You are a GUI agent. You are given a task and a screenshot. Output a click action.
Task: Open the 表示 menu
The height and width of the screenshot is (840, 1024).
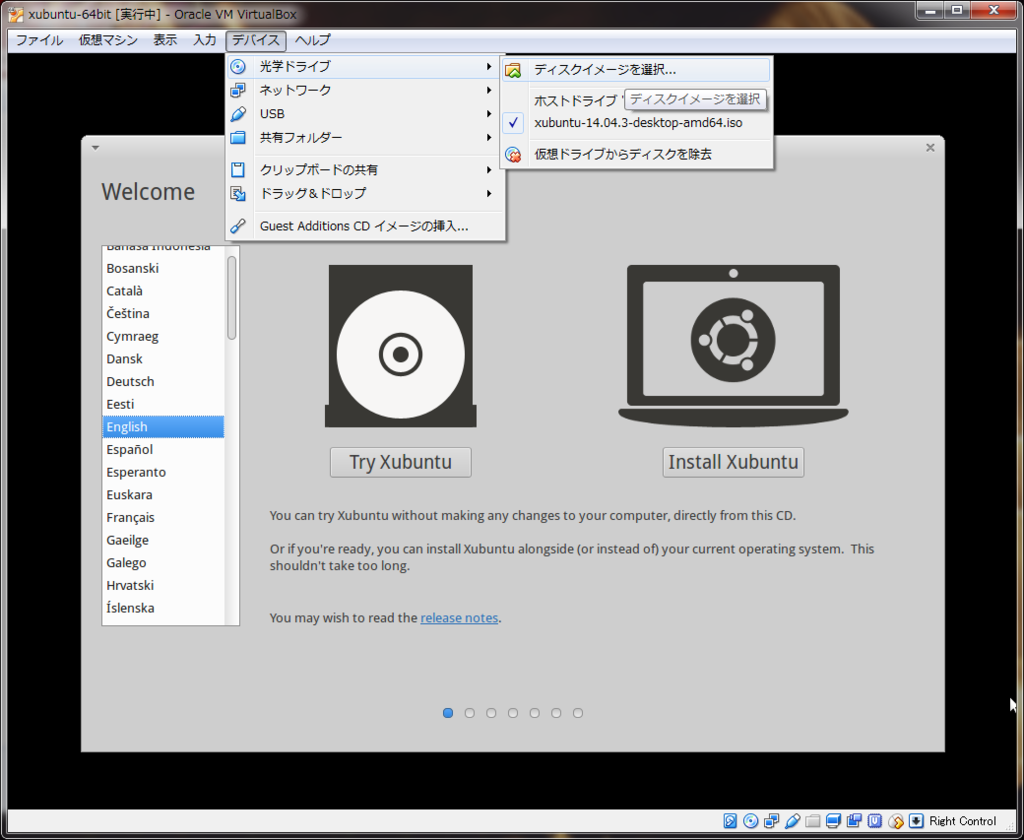pyautogui.click(x=165, y=40)
